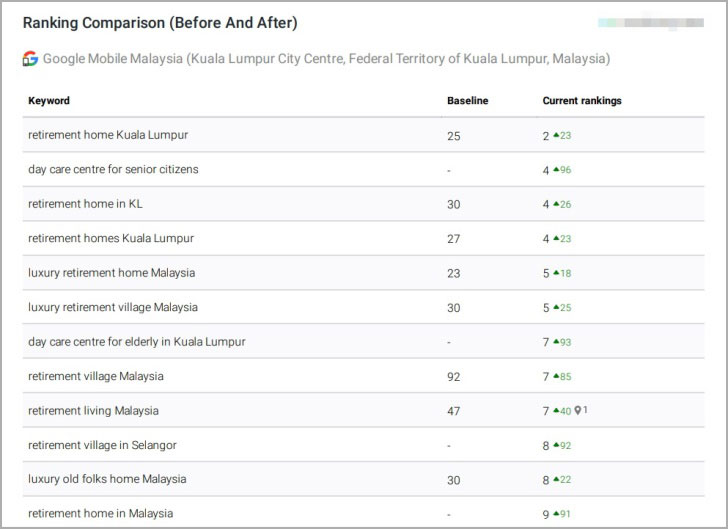
Task: Click baseline 30 for luxury retirement village Malaysia
Action: click(x=454, y=308)
